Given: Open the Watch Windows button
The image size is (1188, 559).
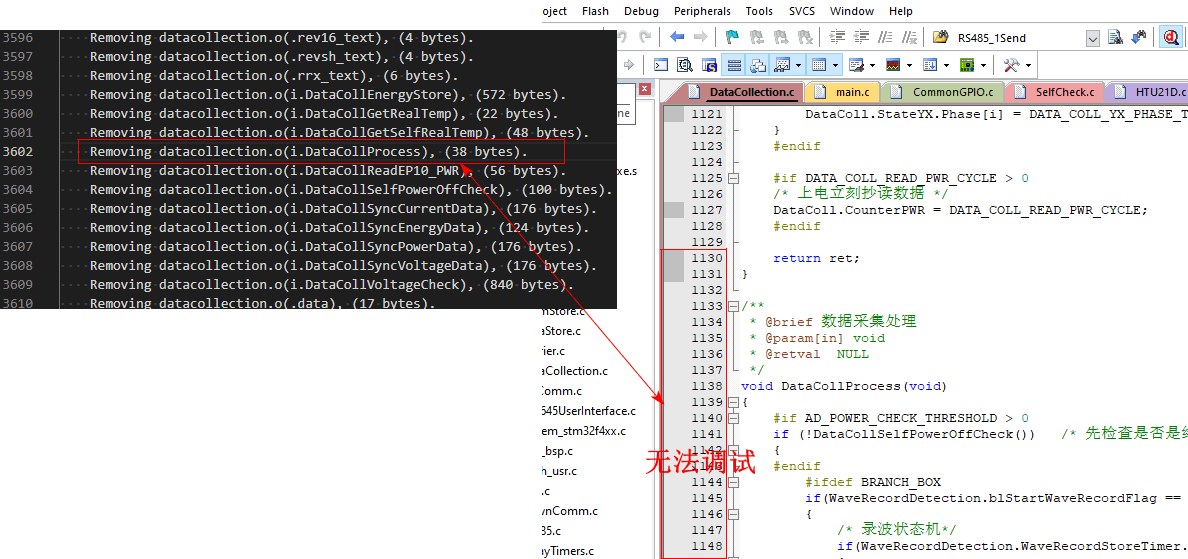Looking at the screenshot, I should point(782,64).
